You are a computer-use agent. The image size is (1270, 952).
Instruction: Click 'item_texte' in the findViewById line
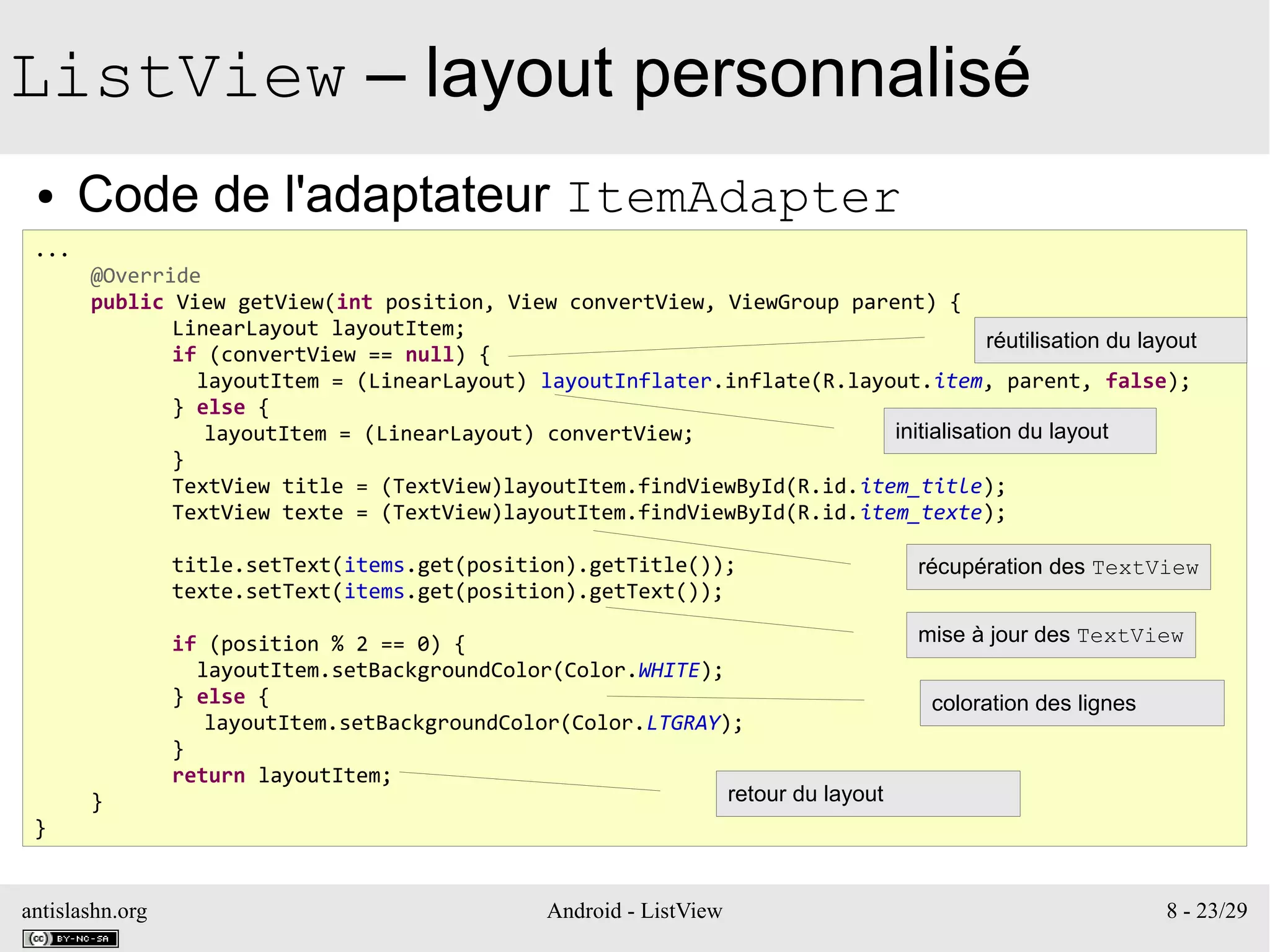tap(921, 512)
